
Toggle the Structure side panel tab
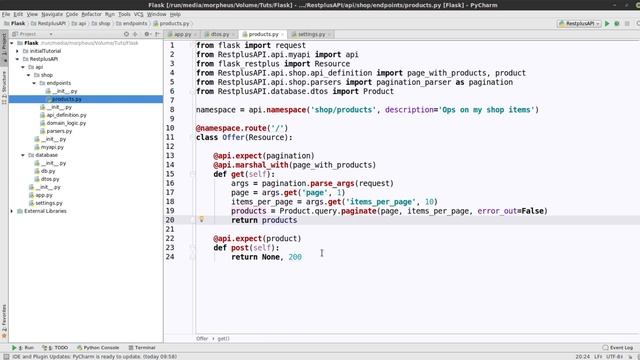[x=4, y=87]
